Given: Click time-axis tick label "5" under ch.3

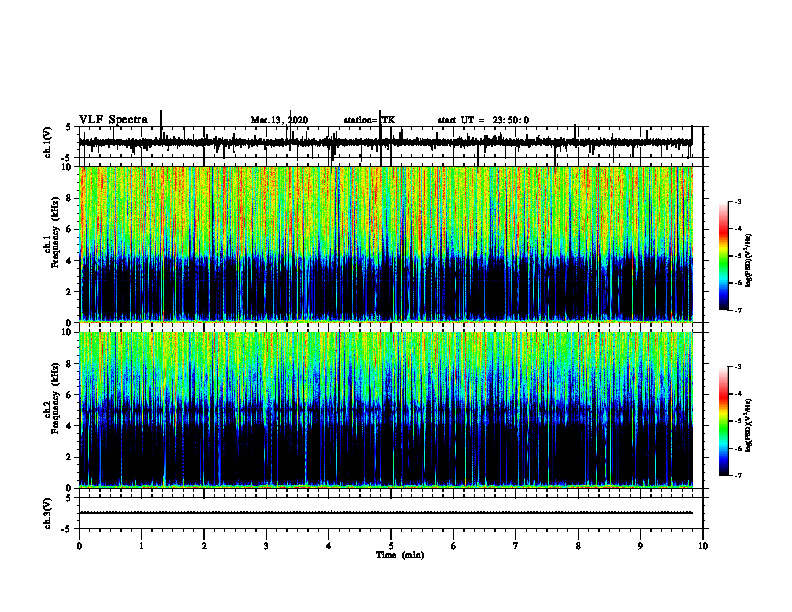Looking at the screenshot, I should 391,546.
